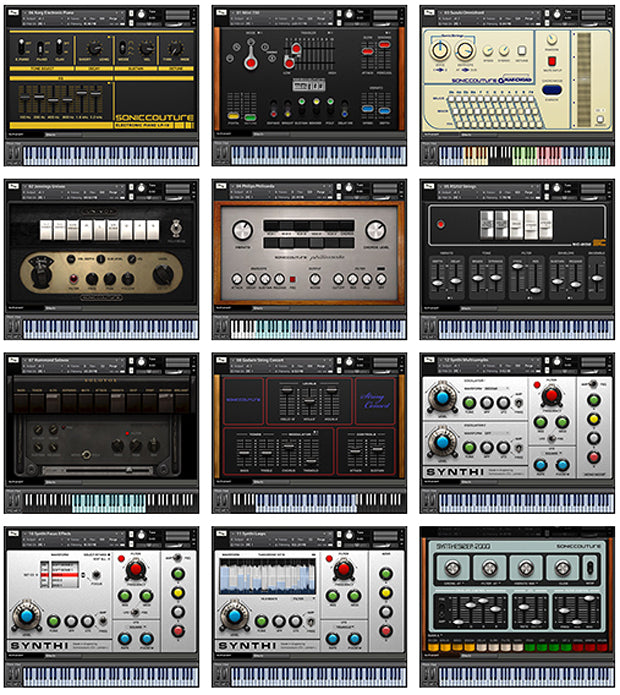Click the yellow button on the red-and-black synth
Screen dimensions: 620x695
click(x=234, y=117)
